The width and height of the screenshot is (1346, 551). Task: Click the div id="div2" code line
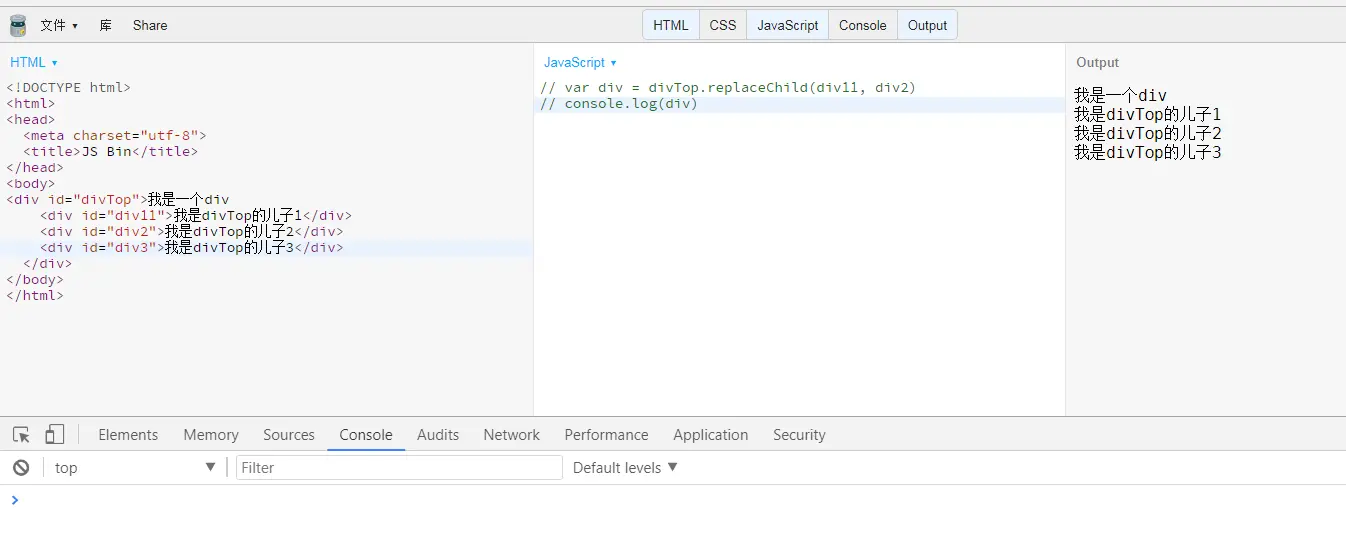click(192, 232)
